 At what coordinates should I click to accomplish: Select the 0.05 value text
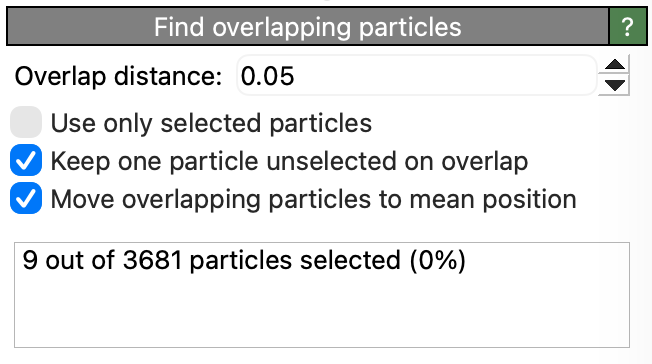tap(267, 76)
